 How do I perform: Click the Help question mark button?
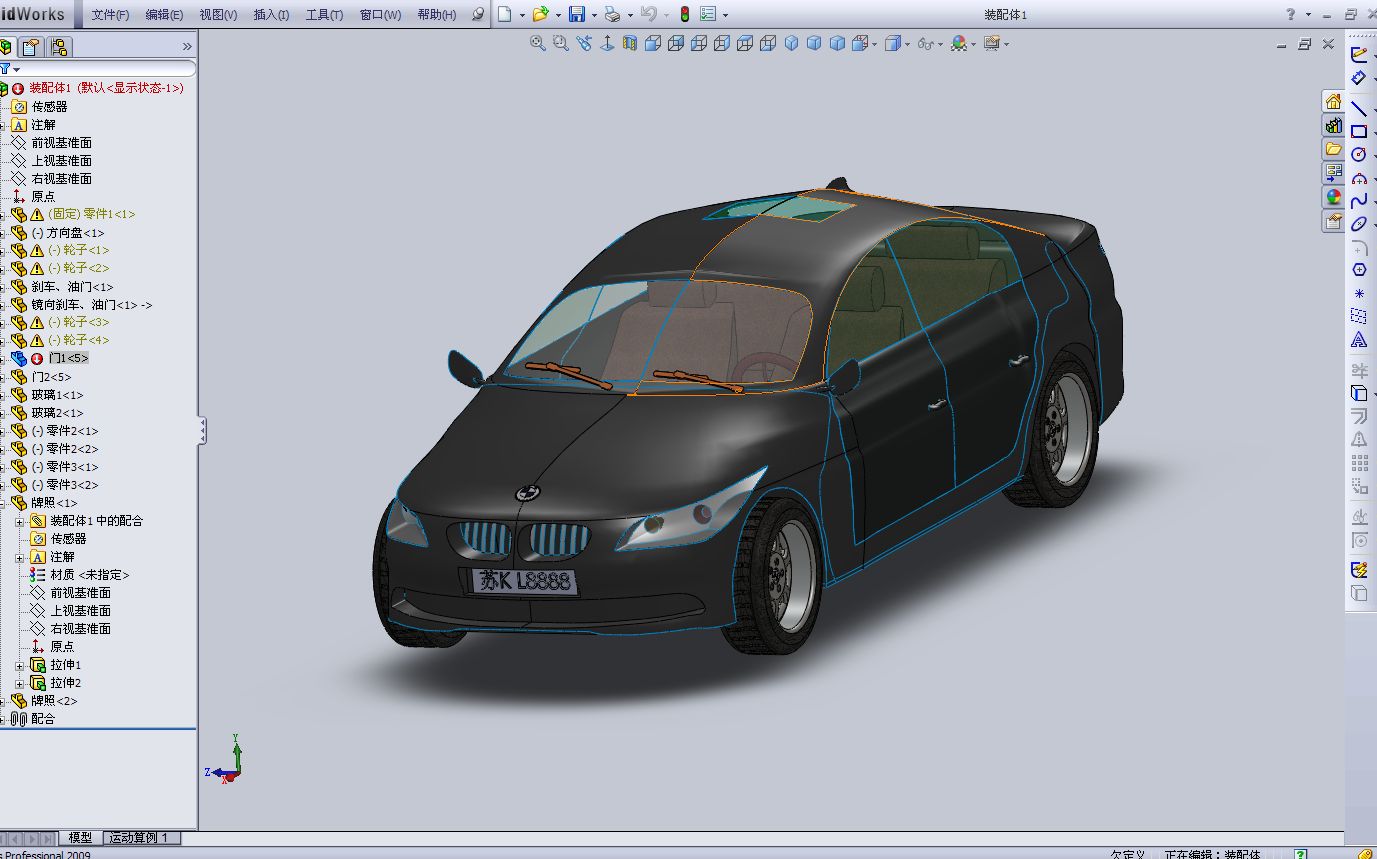coord(1290,14)
